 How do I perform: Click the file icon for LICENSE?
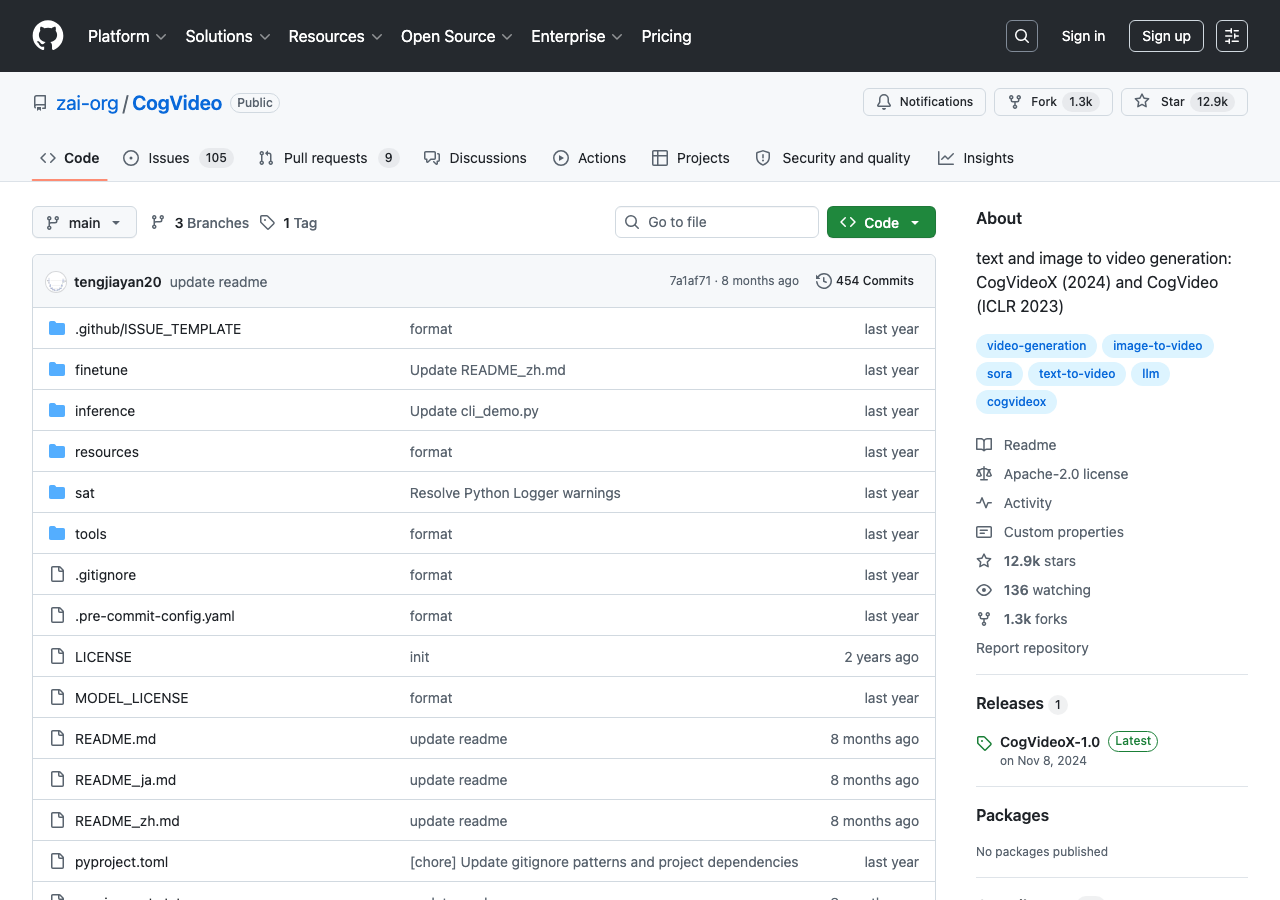point(57,657)
